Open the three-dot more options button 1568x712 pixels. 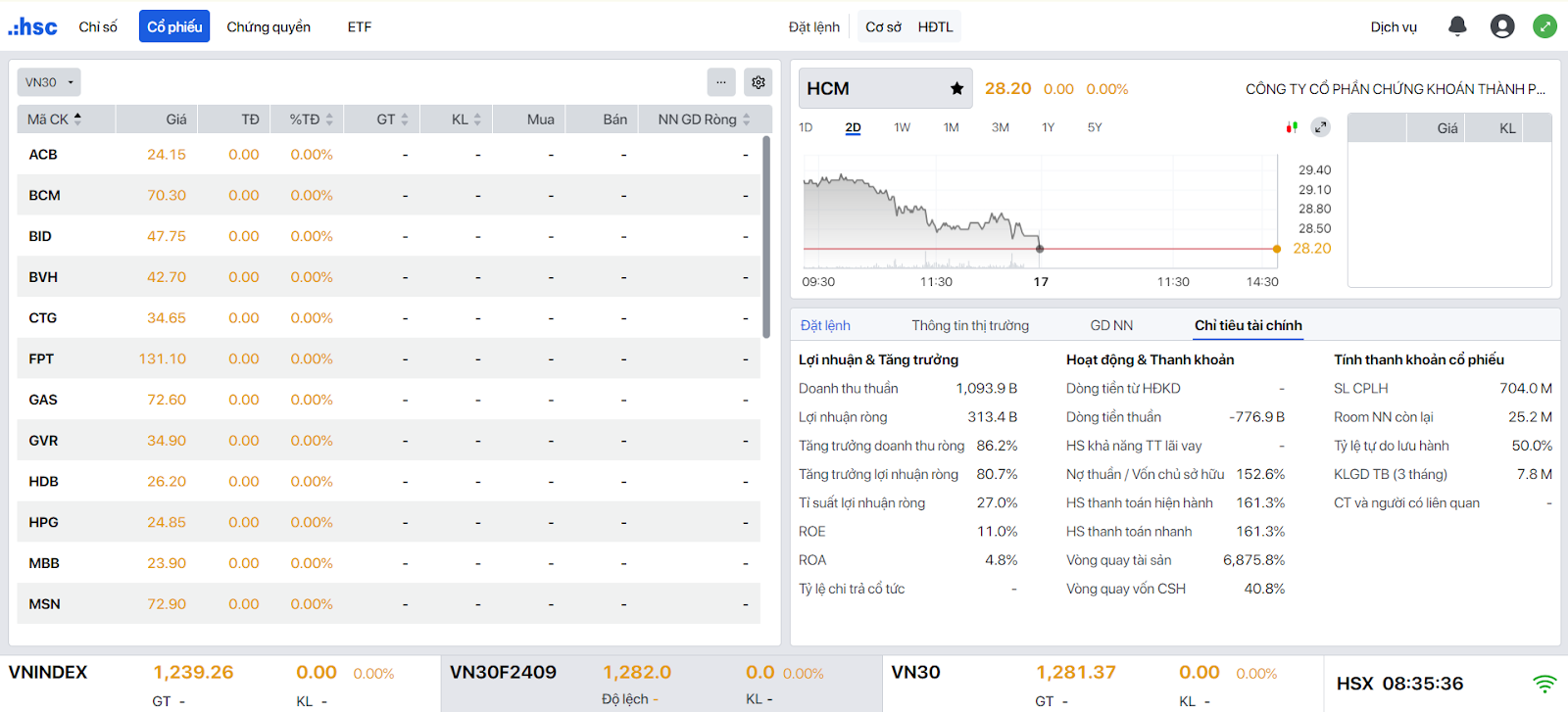(721, 82)
